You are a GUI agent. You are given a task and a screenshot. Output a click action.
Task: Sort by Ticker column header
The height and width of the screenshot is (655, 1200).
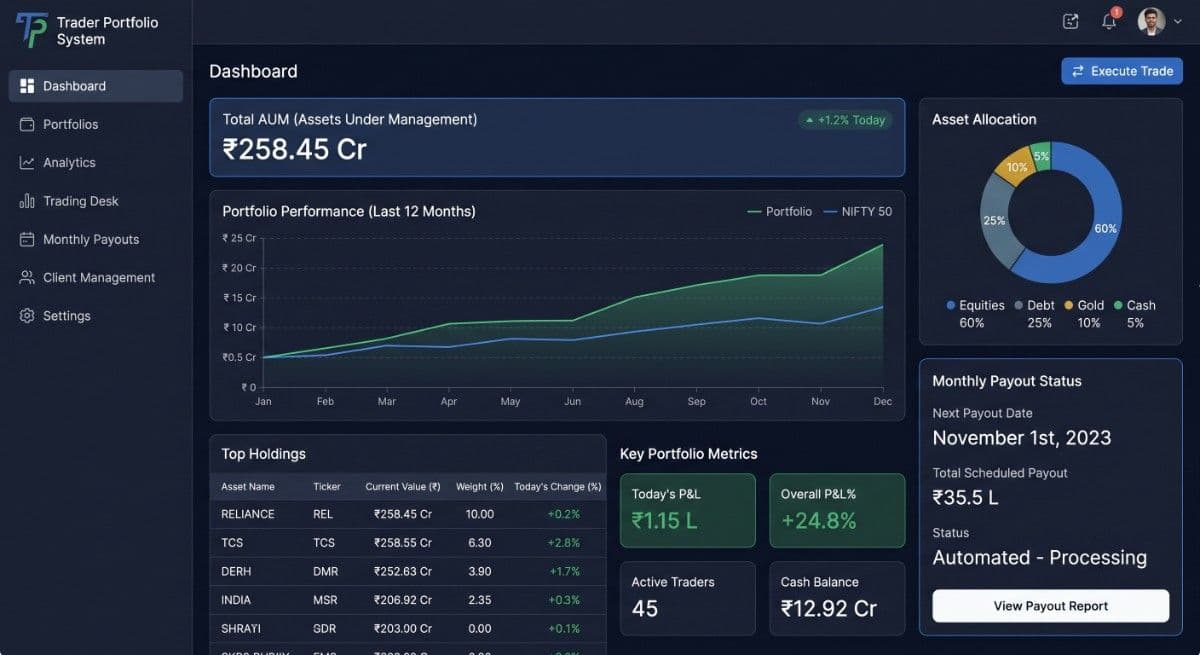tap(327, 487)
